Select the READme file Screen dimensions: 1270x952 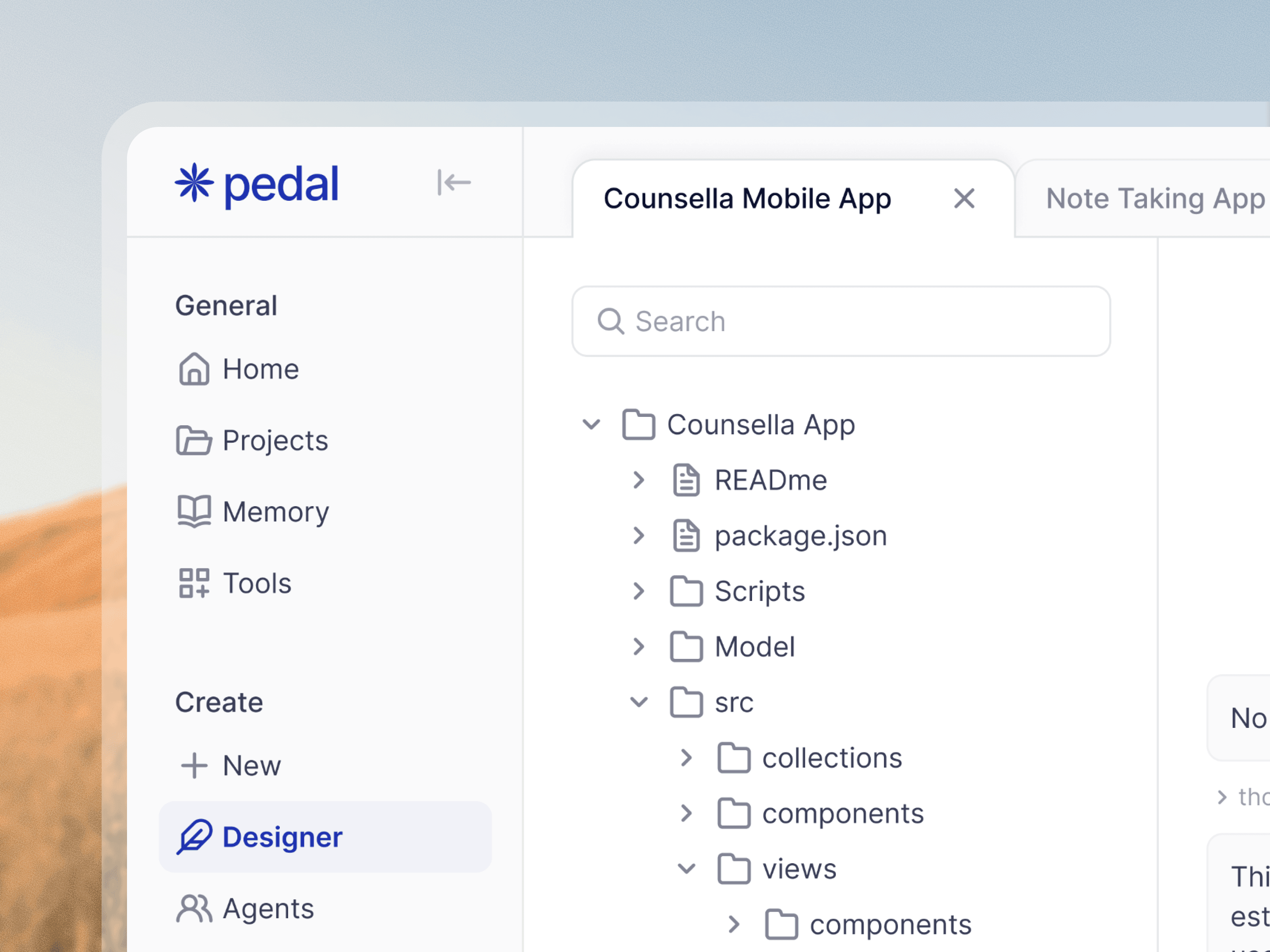770,480
